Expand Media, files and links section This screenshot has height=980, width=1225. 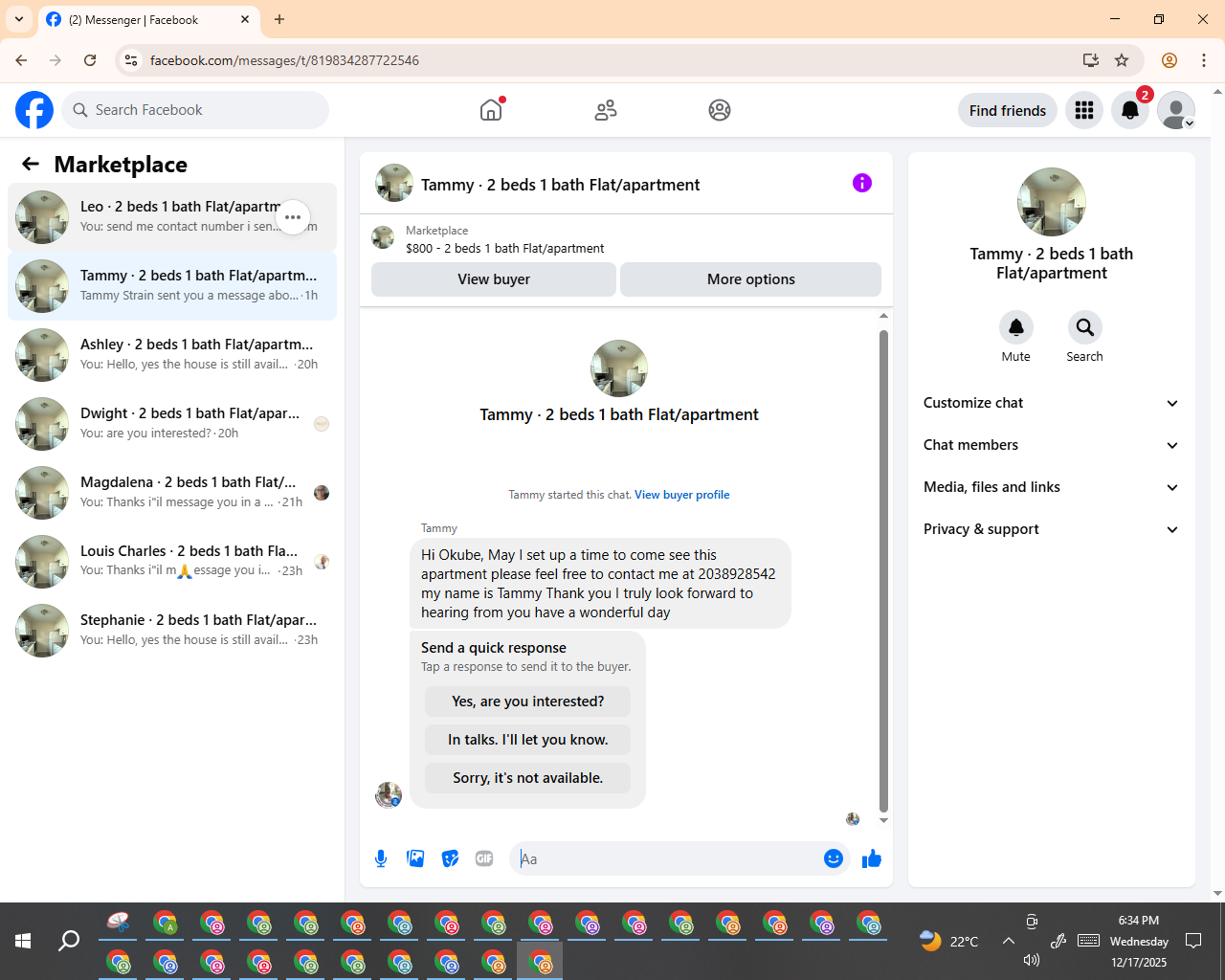[1051, 487]
